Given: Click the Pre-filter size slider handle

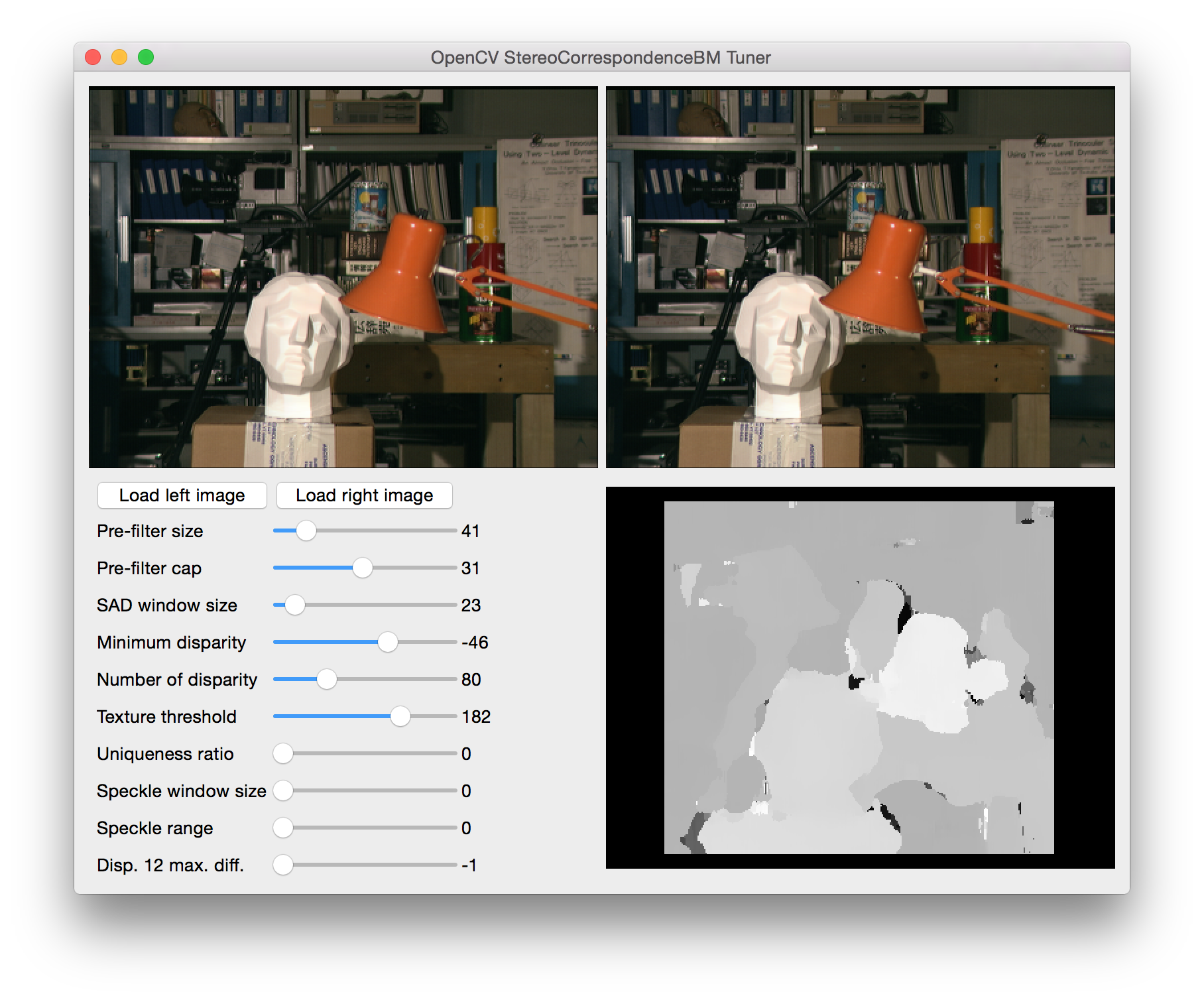Looking at the screenshot, I should pyautogui.click(x=306, y=531).
